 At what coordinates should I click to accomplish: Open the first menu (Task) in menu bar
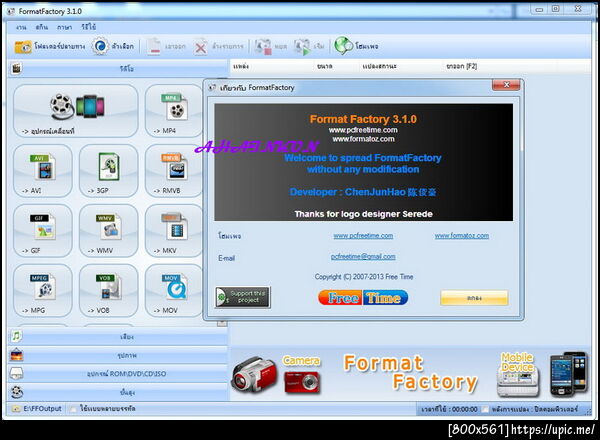(x=21, y=27)
